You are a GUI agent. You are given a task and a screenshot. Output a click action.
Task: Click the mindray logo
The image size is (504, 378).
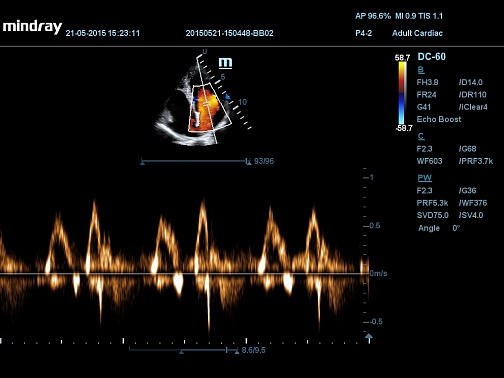pyautogui.click(x=32, y=27)
